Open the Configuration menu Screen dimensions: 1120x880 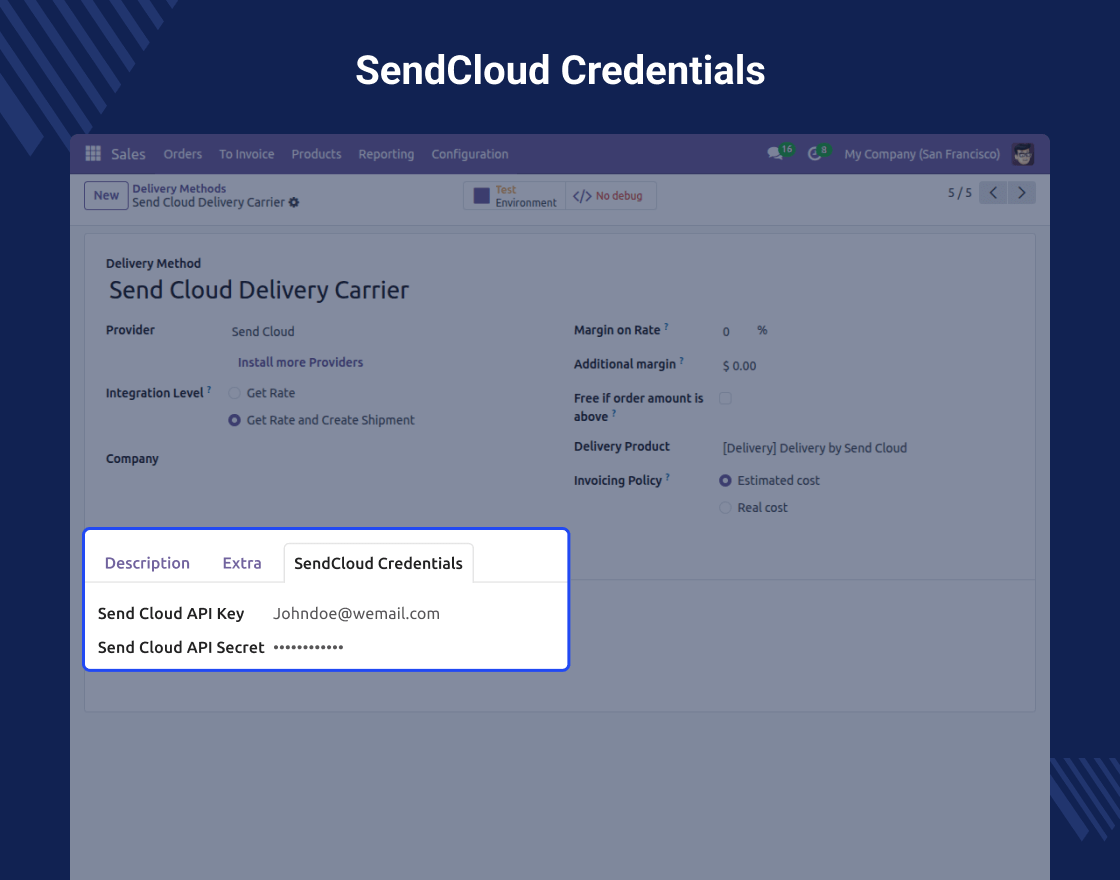coord(469,154)
